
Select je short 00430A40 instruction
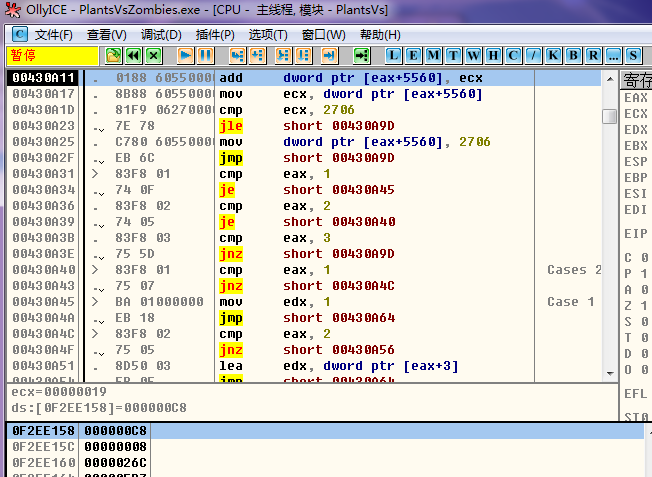pyautogui.click(x=307, y=222)
